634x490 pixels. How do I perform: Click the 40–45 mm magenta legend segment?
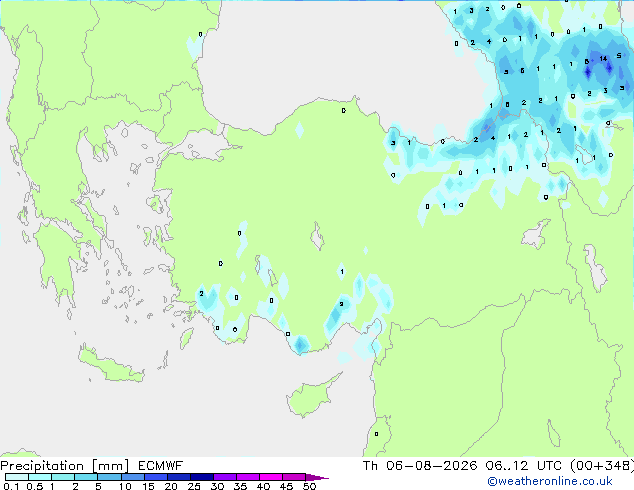[271, 477]
